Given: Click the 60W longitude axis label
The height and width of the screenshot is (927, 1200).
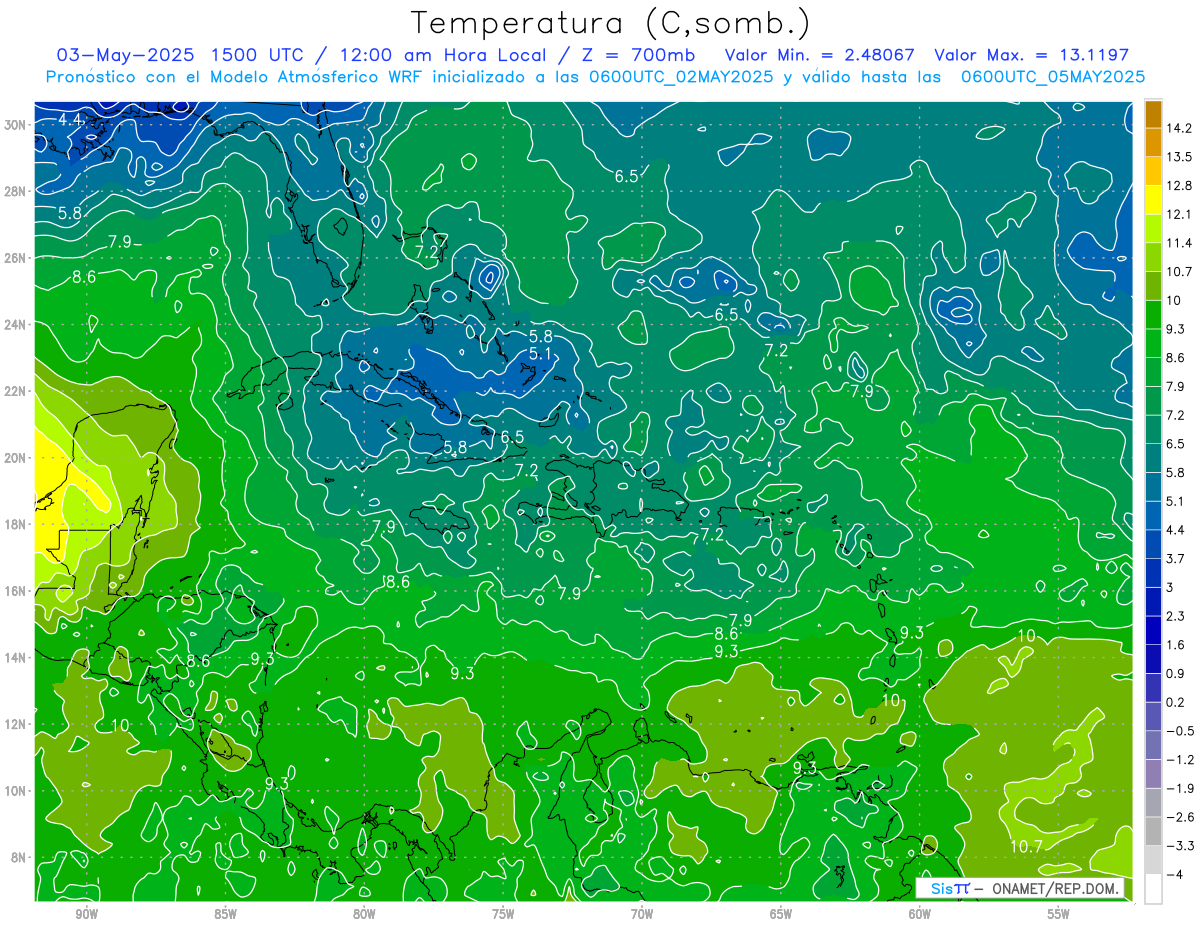Looking at the screenshot, I should click(x=920, y=914).
